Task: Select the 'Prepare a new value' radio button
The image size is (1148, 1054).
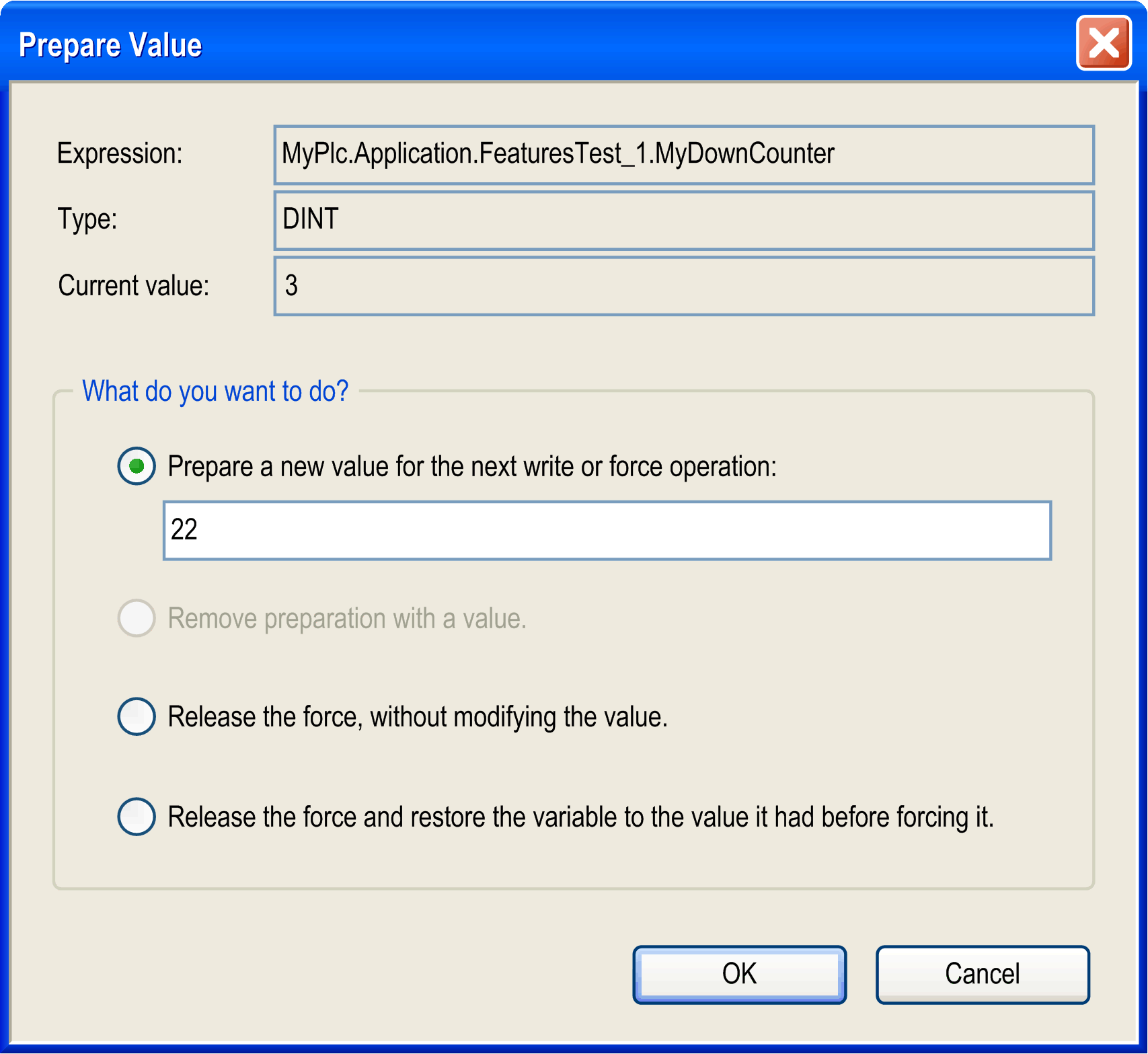Action: pos(137,465)
